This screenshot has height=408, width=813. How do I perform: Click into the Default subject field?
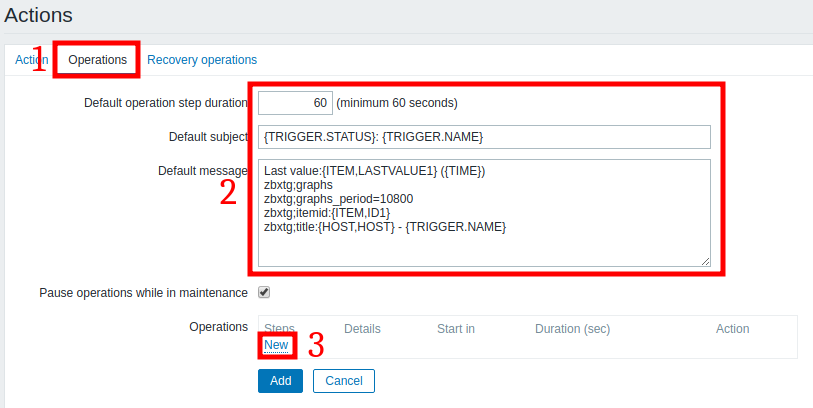(x=483, y=137)
